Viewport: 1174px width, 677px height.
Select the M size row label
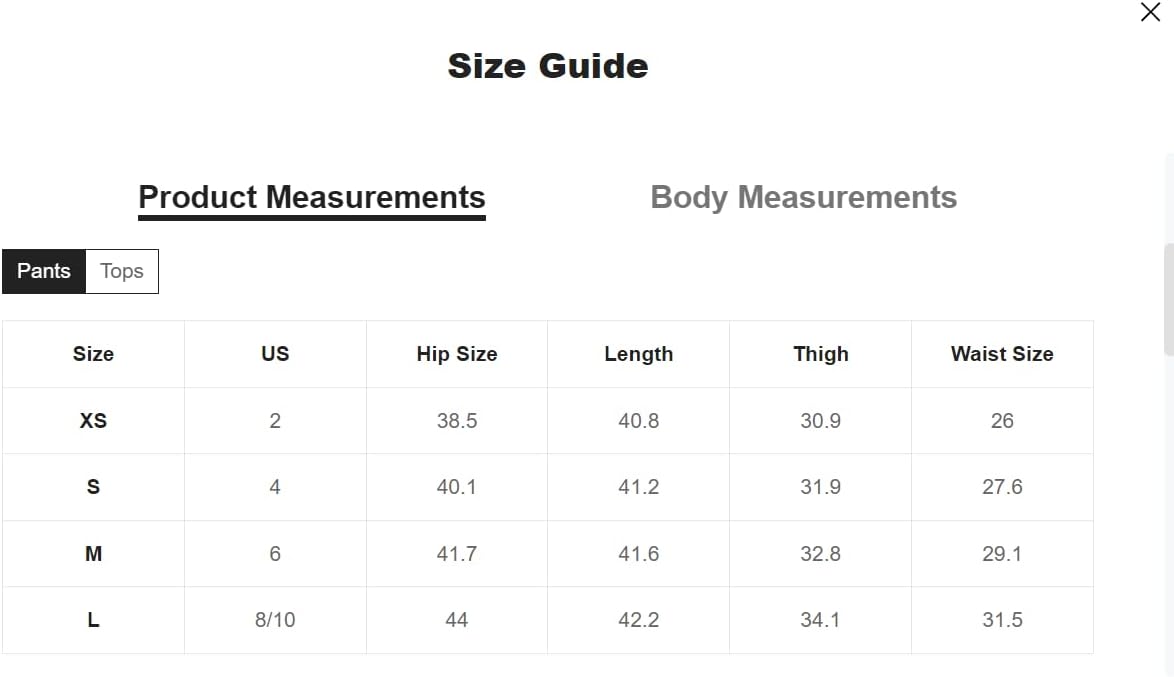[94, 553]
